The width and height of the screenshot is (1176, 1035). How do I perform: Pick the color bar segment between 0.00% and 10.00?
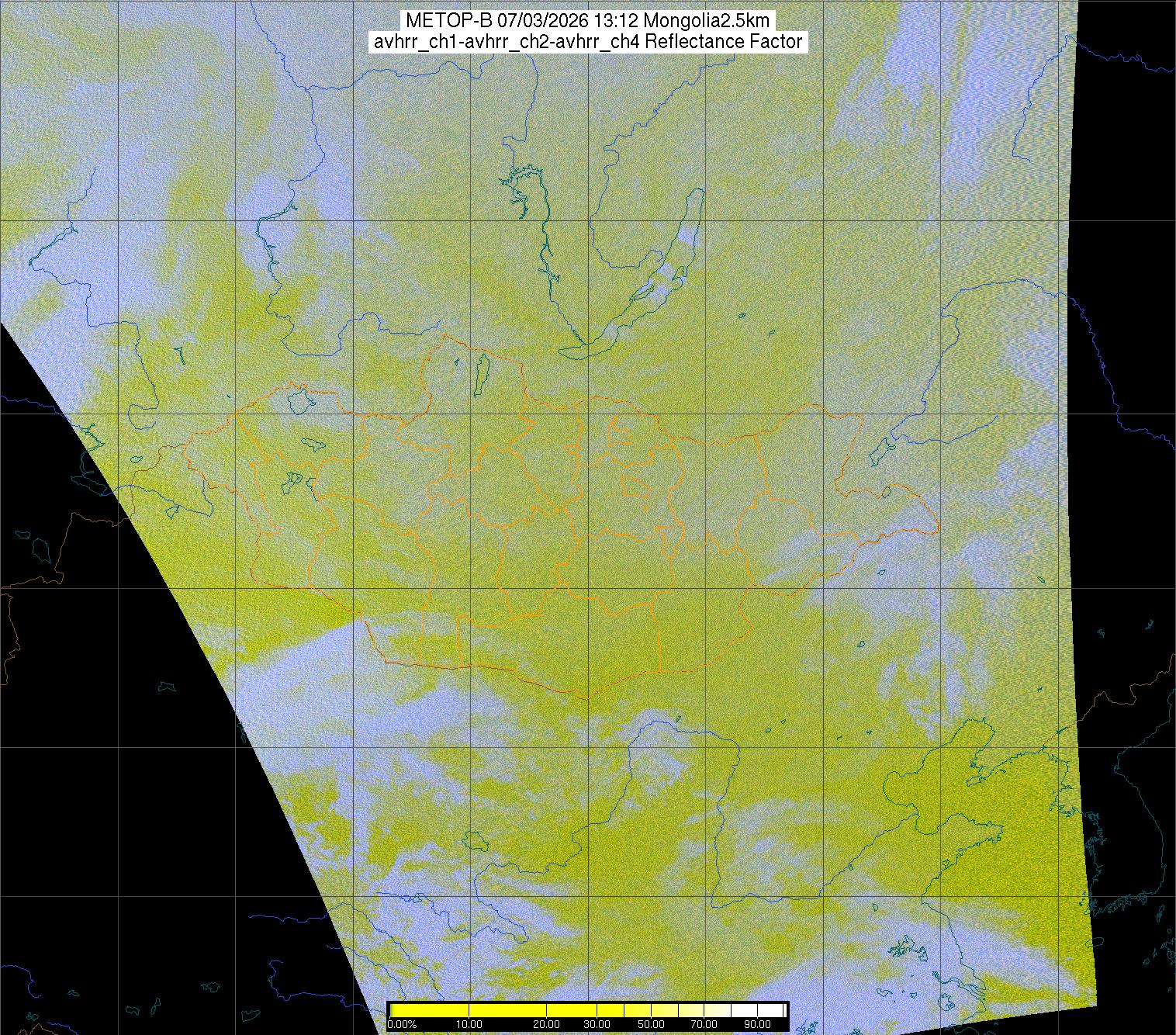[x=431, y=1010]
